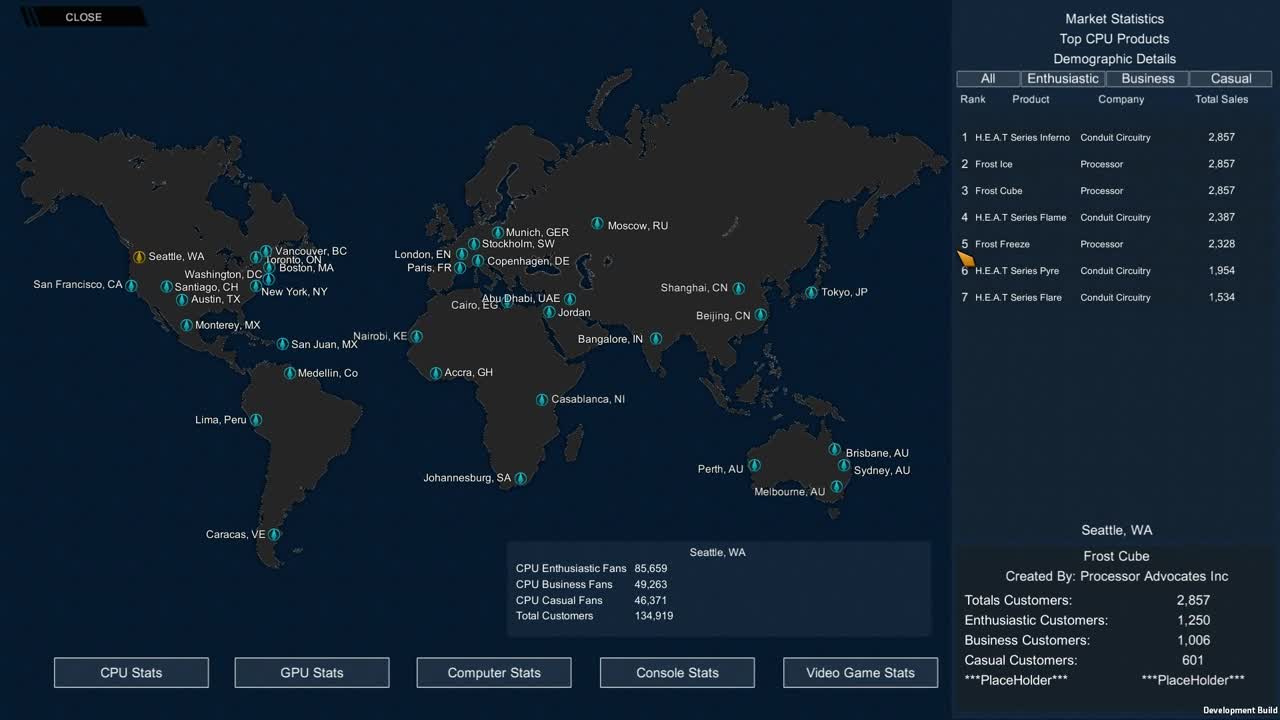The width and height of the screenshot is (1280, 720).
Task: Select the Johannesburg, SA map pin
Action: click(520, 479)
